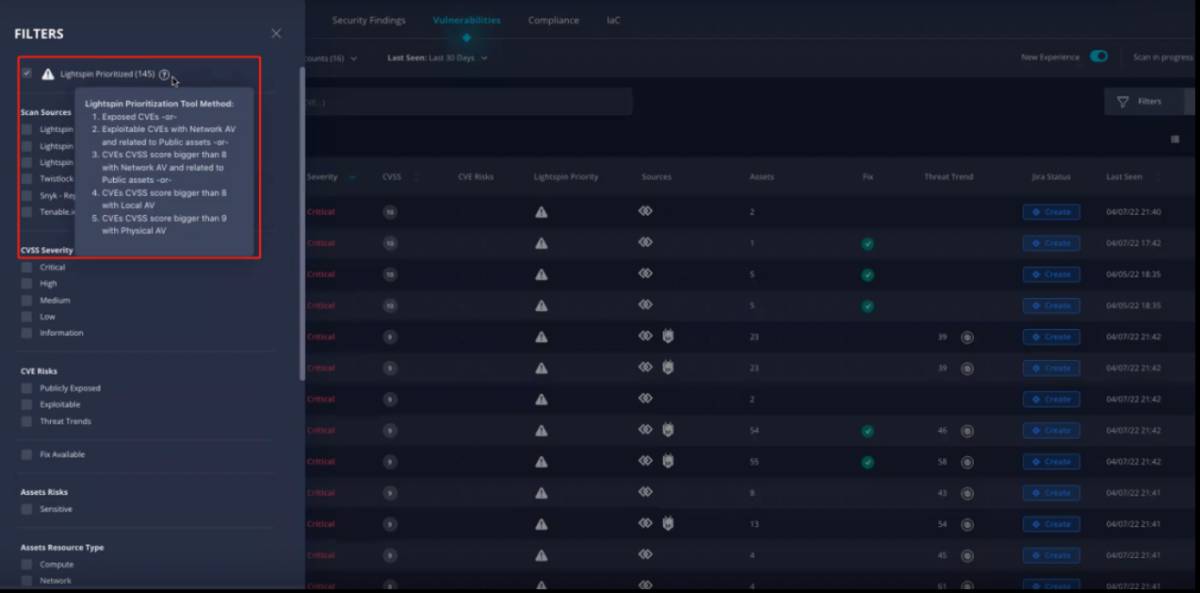
Task: Check the Publicly Exposed filter
Action: tap(27, 388)
